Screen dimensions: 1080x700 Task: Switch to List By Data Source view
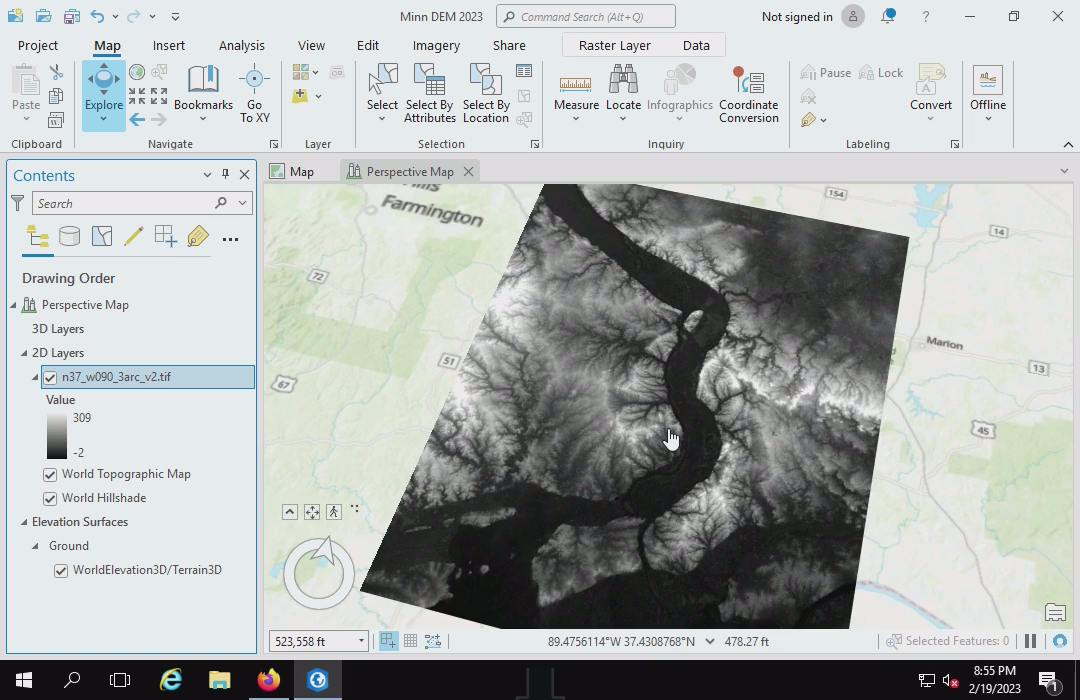69,237
